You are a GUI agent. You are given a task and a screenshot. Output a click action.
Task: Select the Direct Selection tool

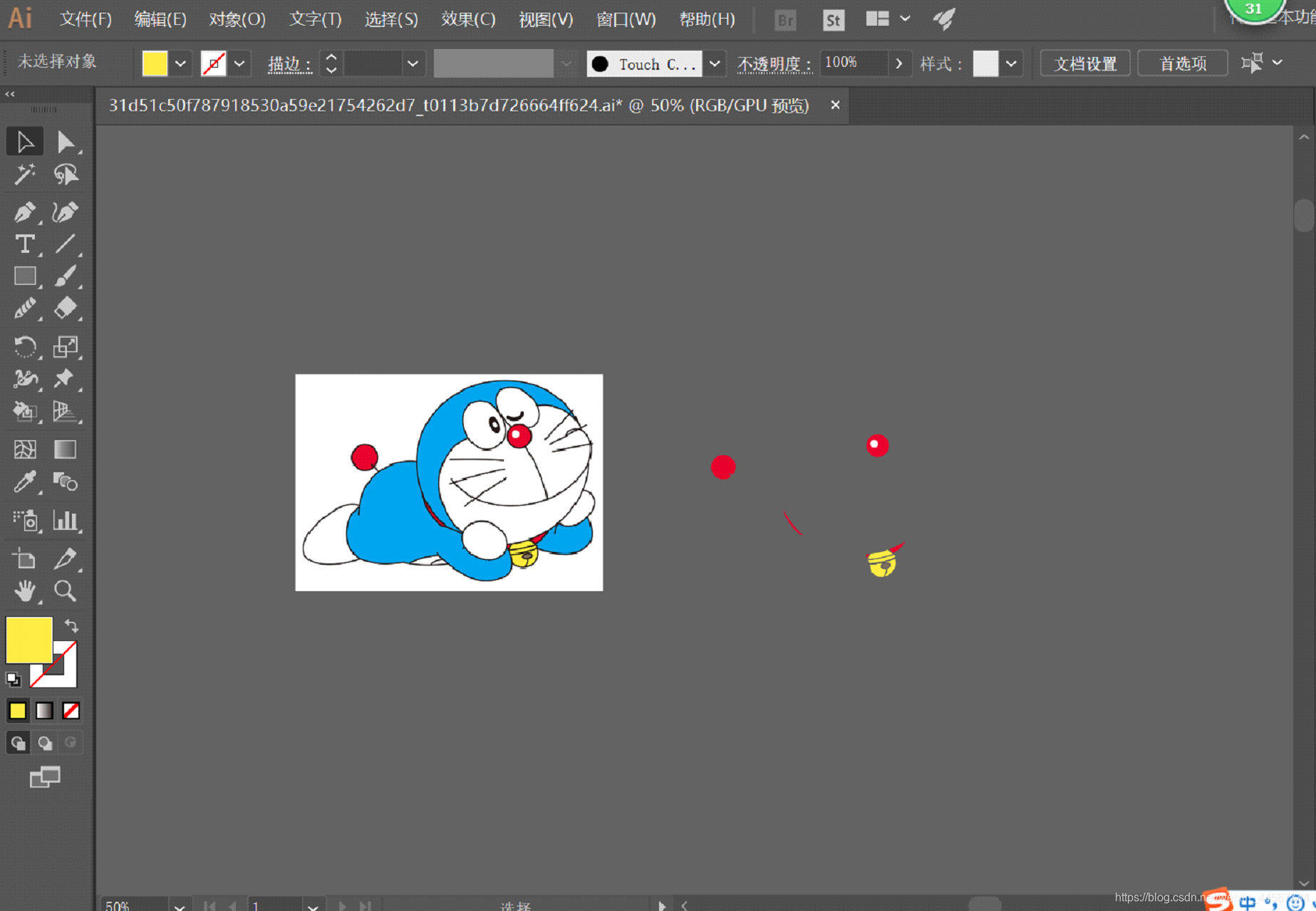pos(66,142)
